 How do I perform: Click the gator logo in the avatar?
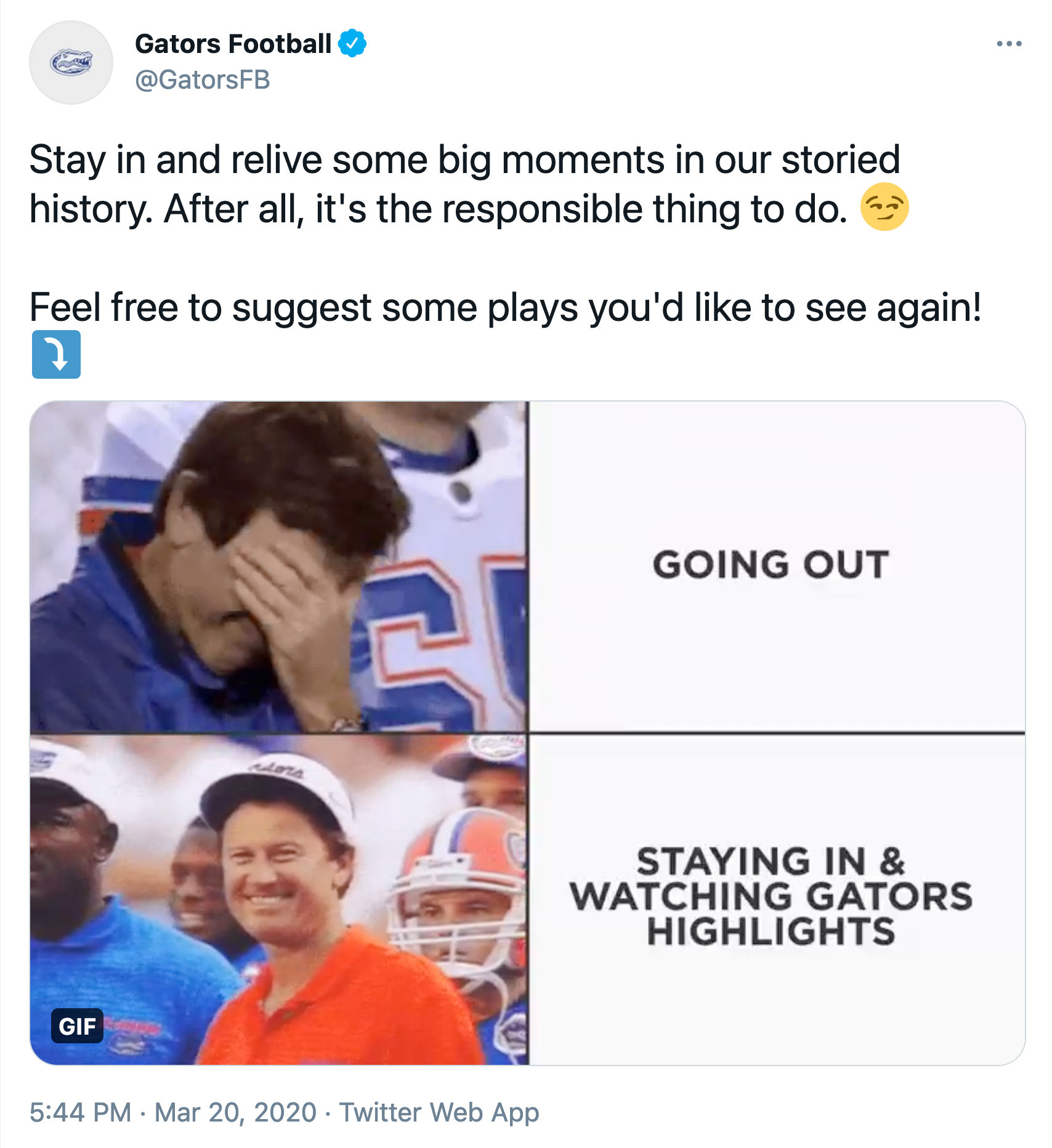tap(71, 62)
